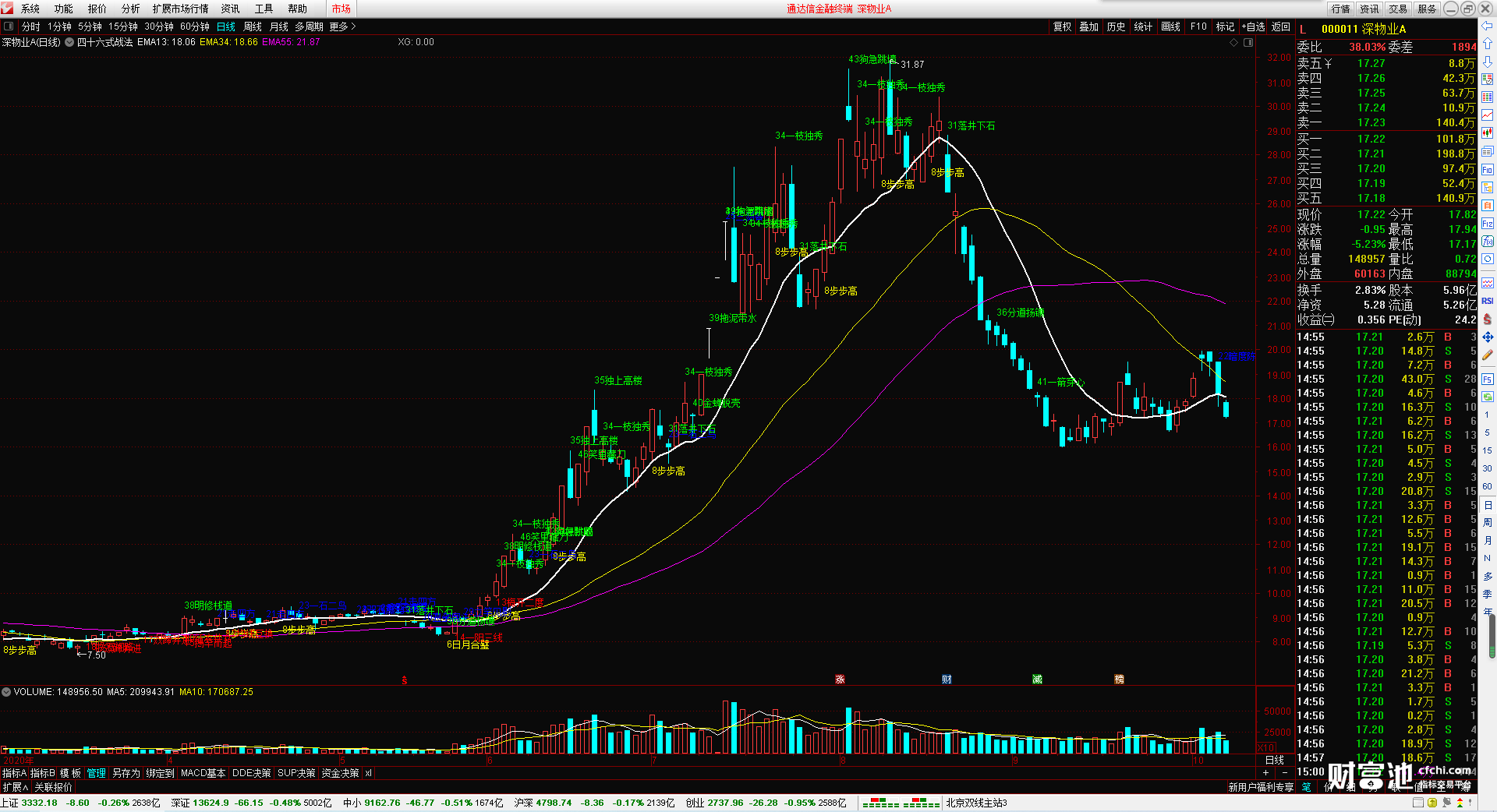Click the plus zoom-in button near 日线

1266,772
